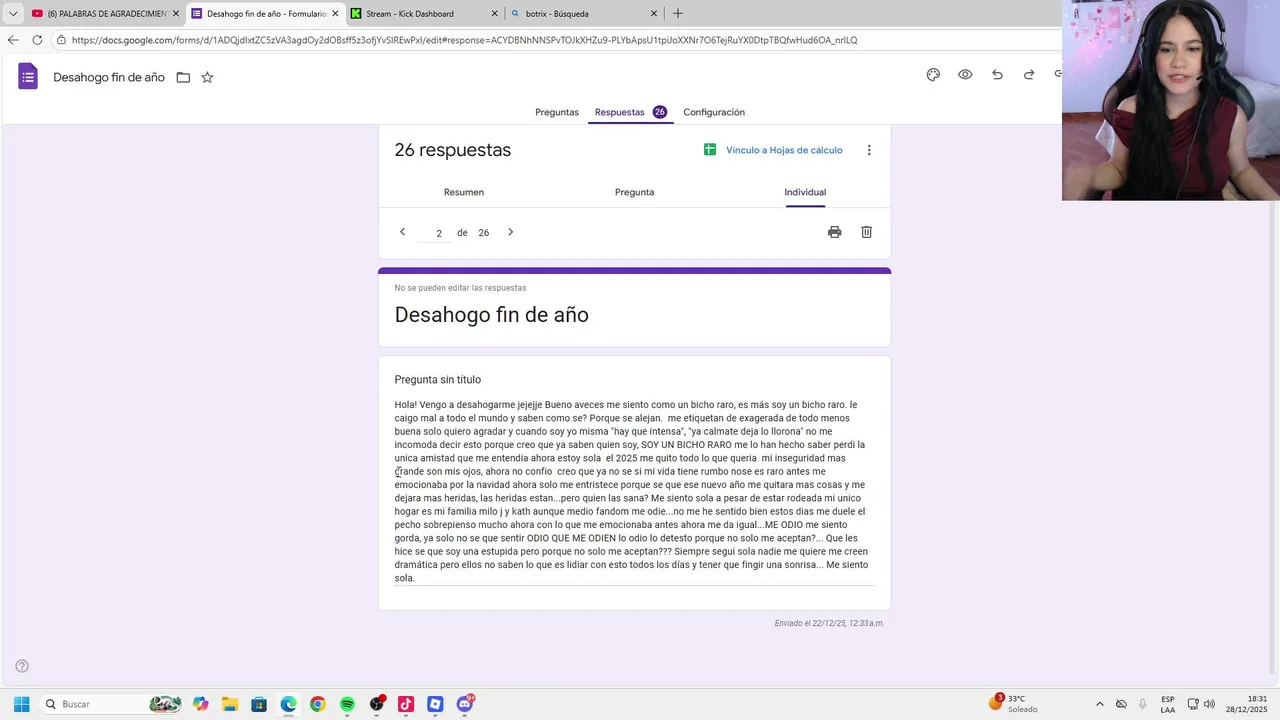Open Discord from the taskbar
This screenshot has width=1280, height=720.
pyautogui.click(x=465, y=704)
